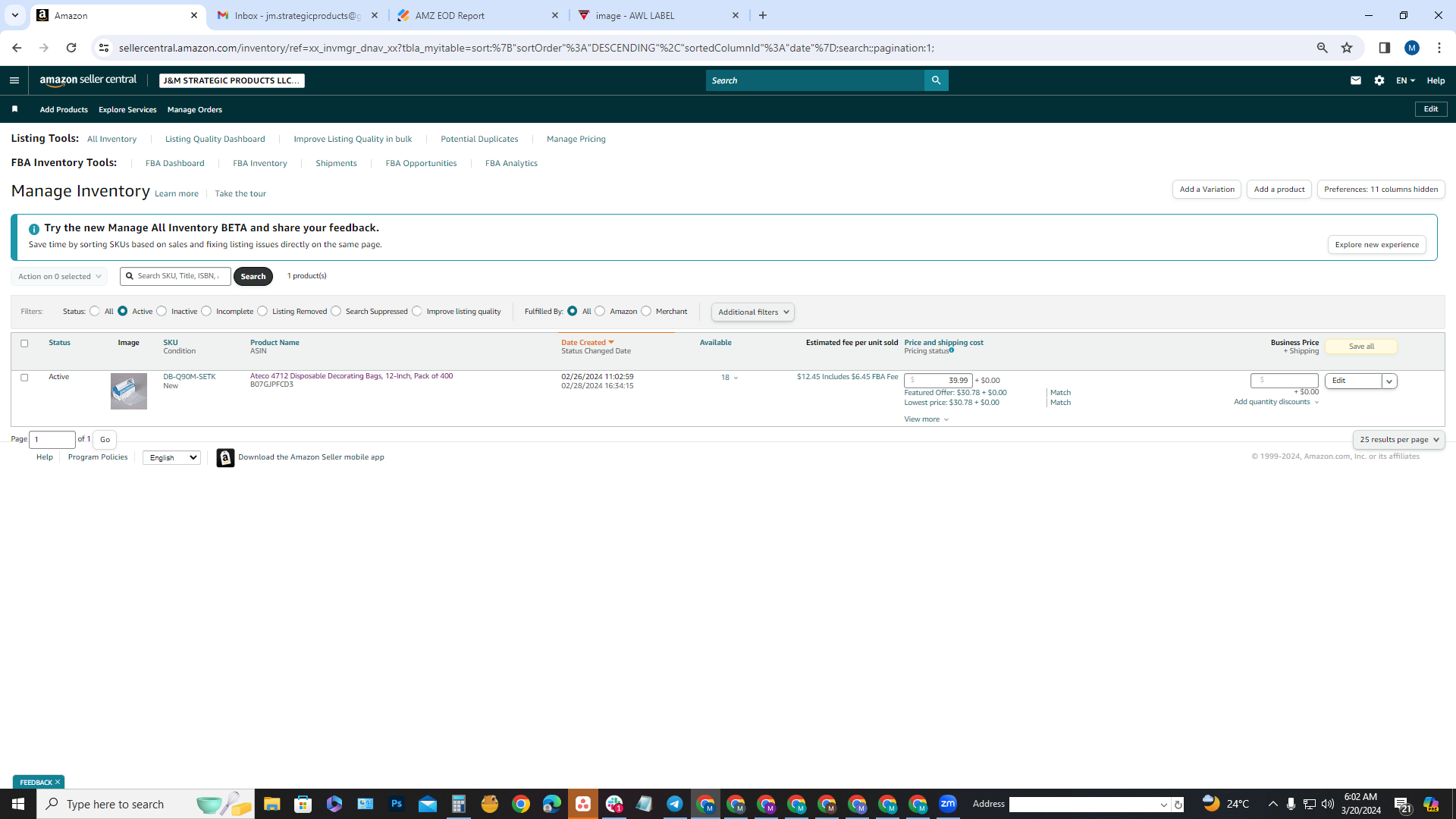The height and width of the screenshot is (819, 1456).
Task: Switch to the image - AWL LABEL tab
Action: coord(658,15)
